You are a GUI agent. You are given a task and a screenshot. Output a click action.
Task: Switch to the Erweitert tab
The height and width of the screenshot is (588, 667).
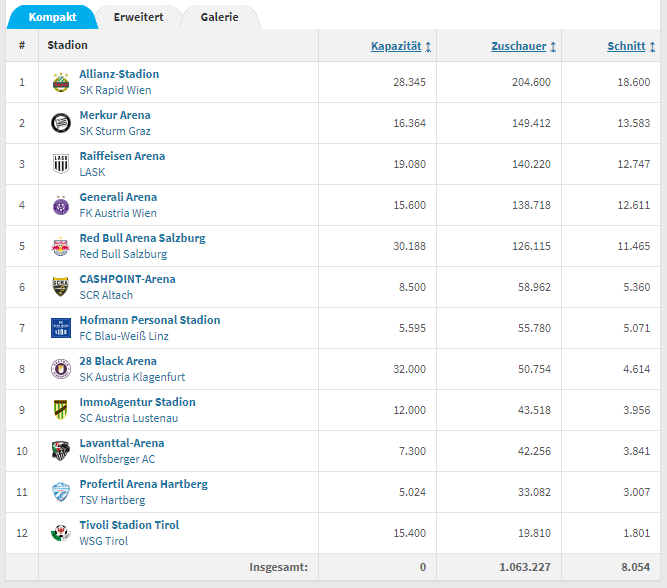tap(139, 17)
